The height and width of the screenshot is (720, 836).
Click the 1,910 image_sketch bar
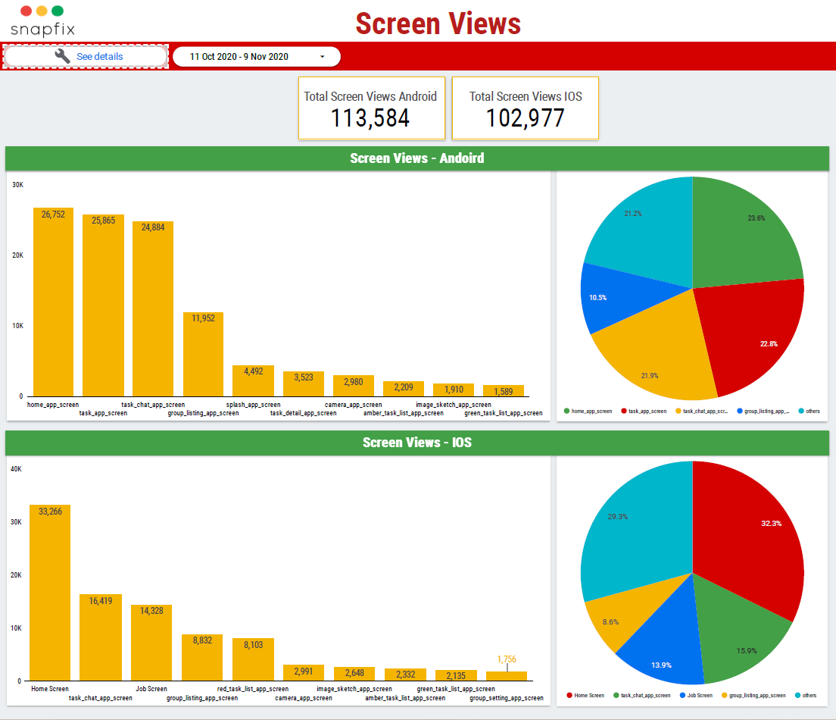coord(454,390)
